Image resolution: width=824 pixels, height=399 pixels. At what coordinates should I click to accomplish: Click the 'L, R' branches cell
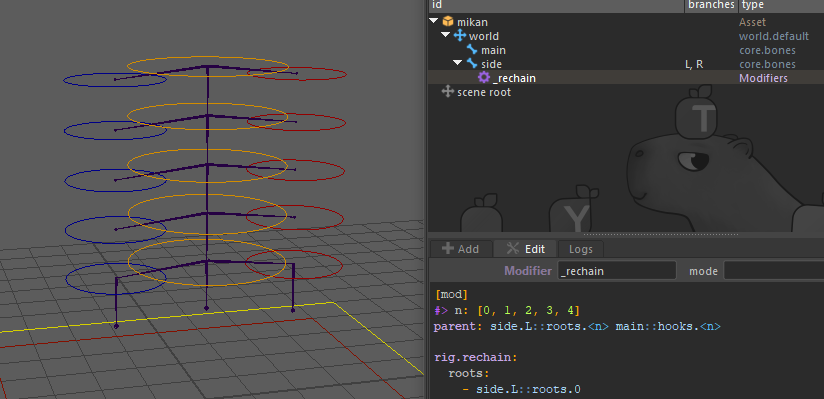click(x=694, y=64)
